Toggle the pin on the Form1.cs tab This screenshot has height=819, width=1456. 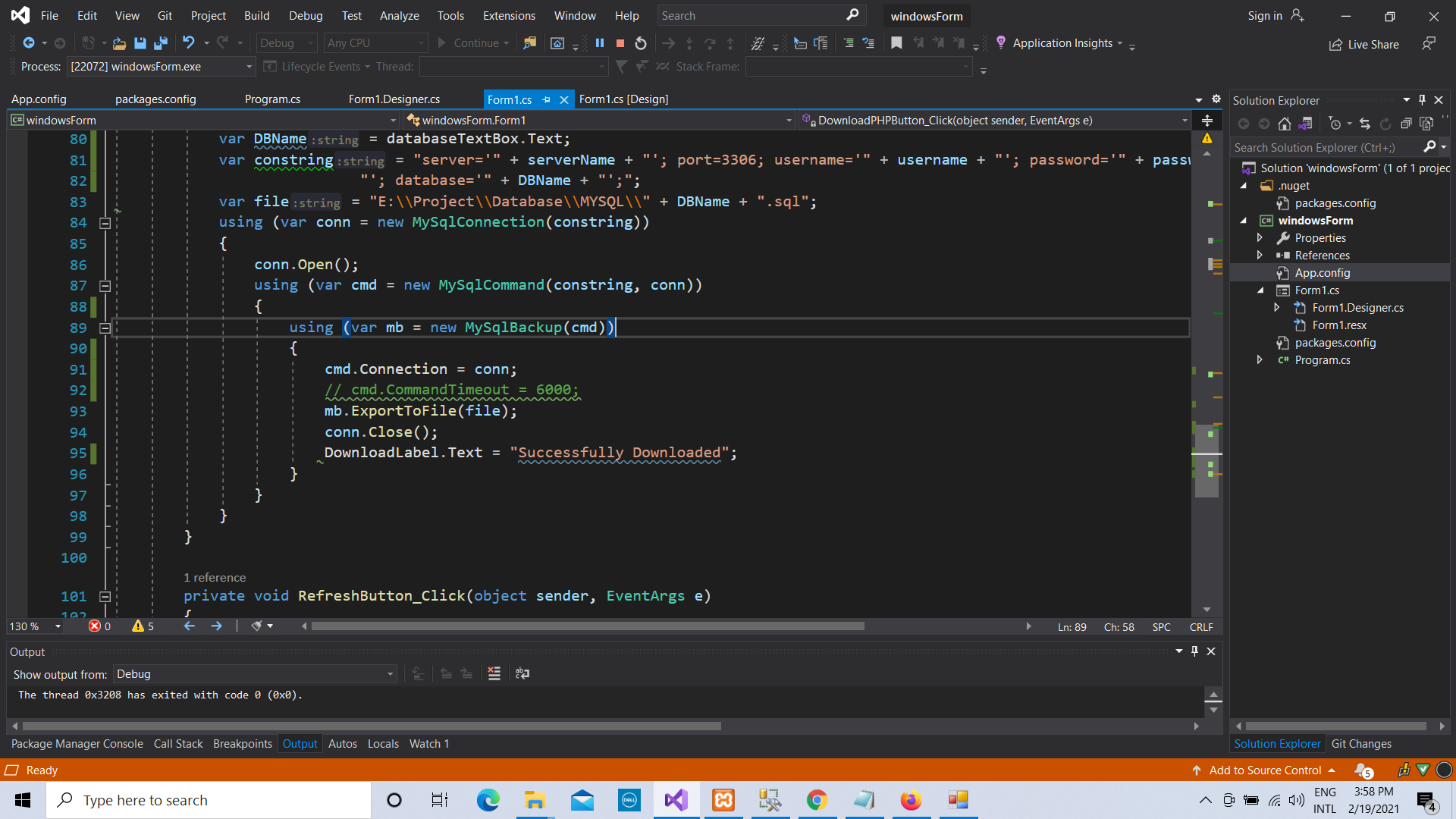pyautogui.click(x=547, y=99)
